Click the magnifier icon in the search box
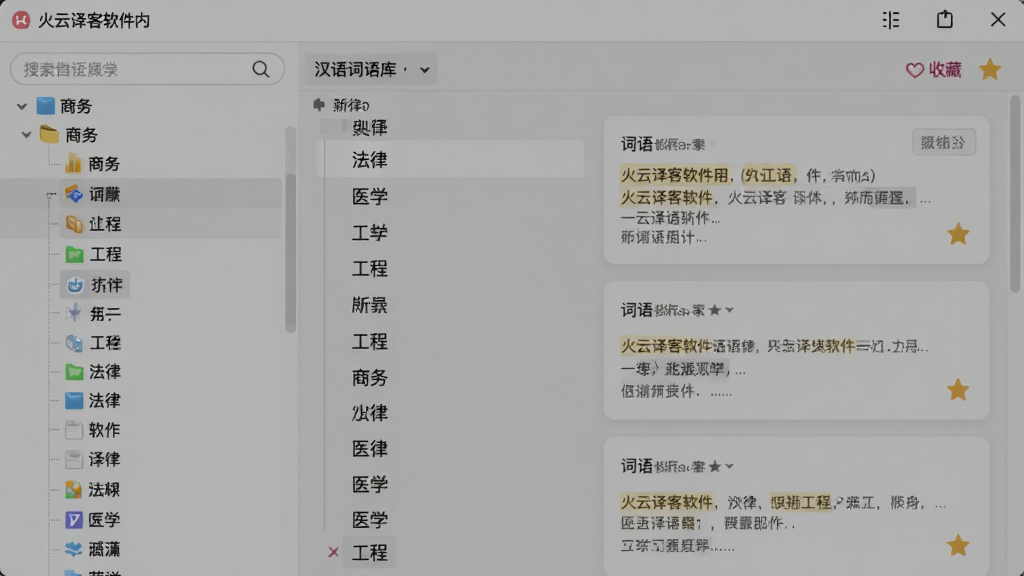This screenshot has width=1024, height=576. pyautogui.click(x=261, y=69)
